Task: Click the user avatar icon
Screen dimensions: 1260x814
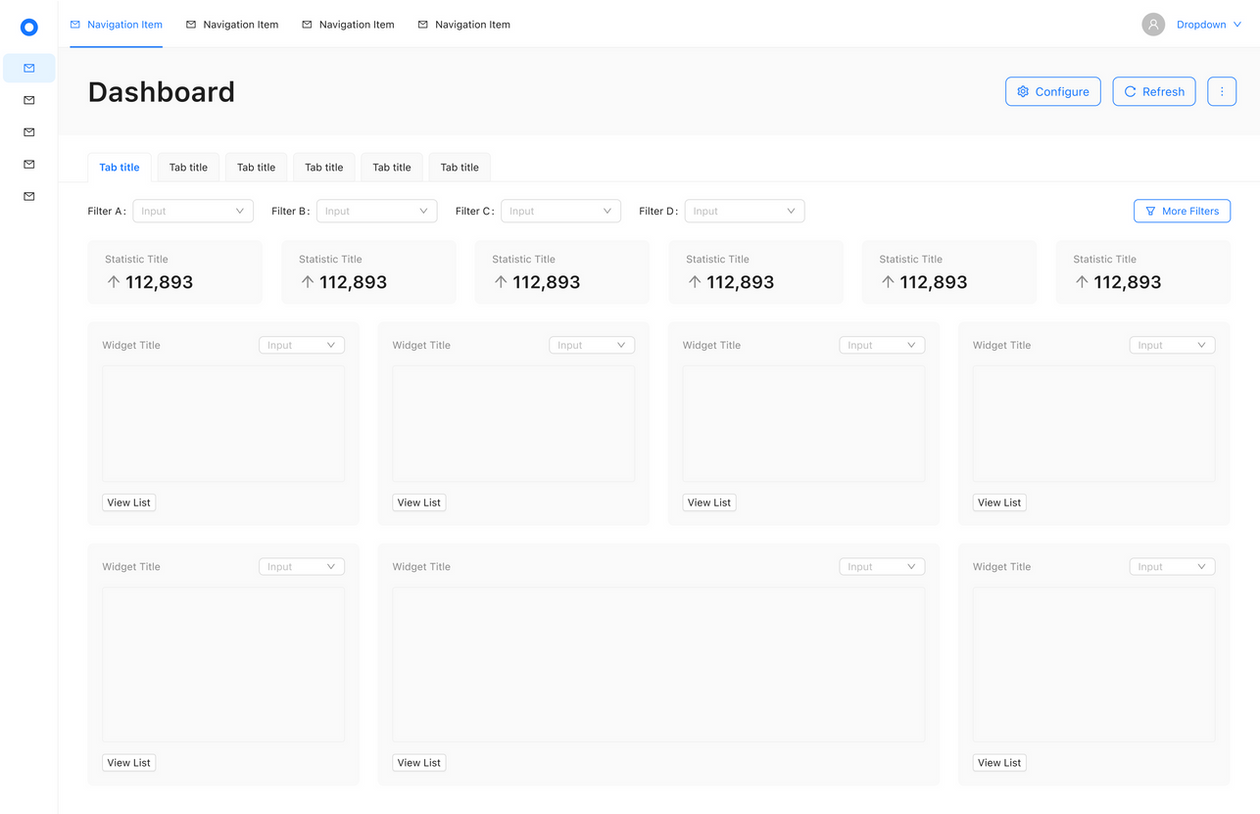Action: point(1153,25)
